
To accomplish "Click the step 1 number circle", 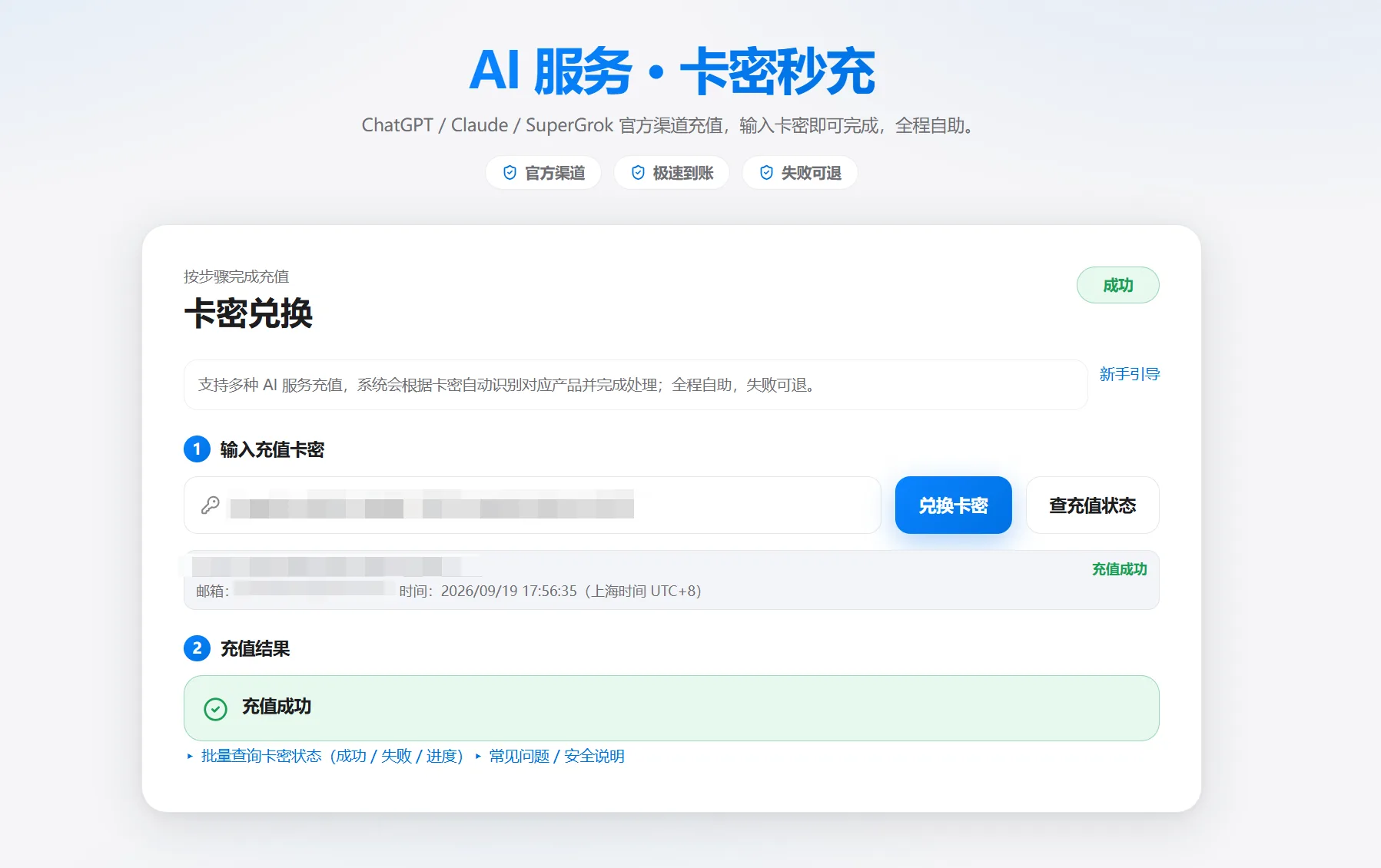I will pyautogui.click(x=197, y=449).
